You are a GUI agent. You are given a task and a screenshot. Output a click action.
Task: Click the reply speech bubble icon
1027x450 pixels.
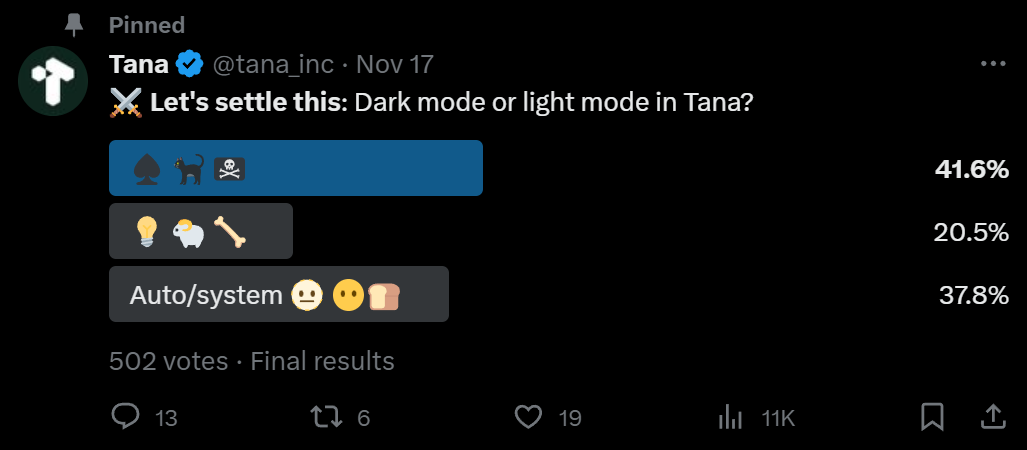125,417
